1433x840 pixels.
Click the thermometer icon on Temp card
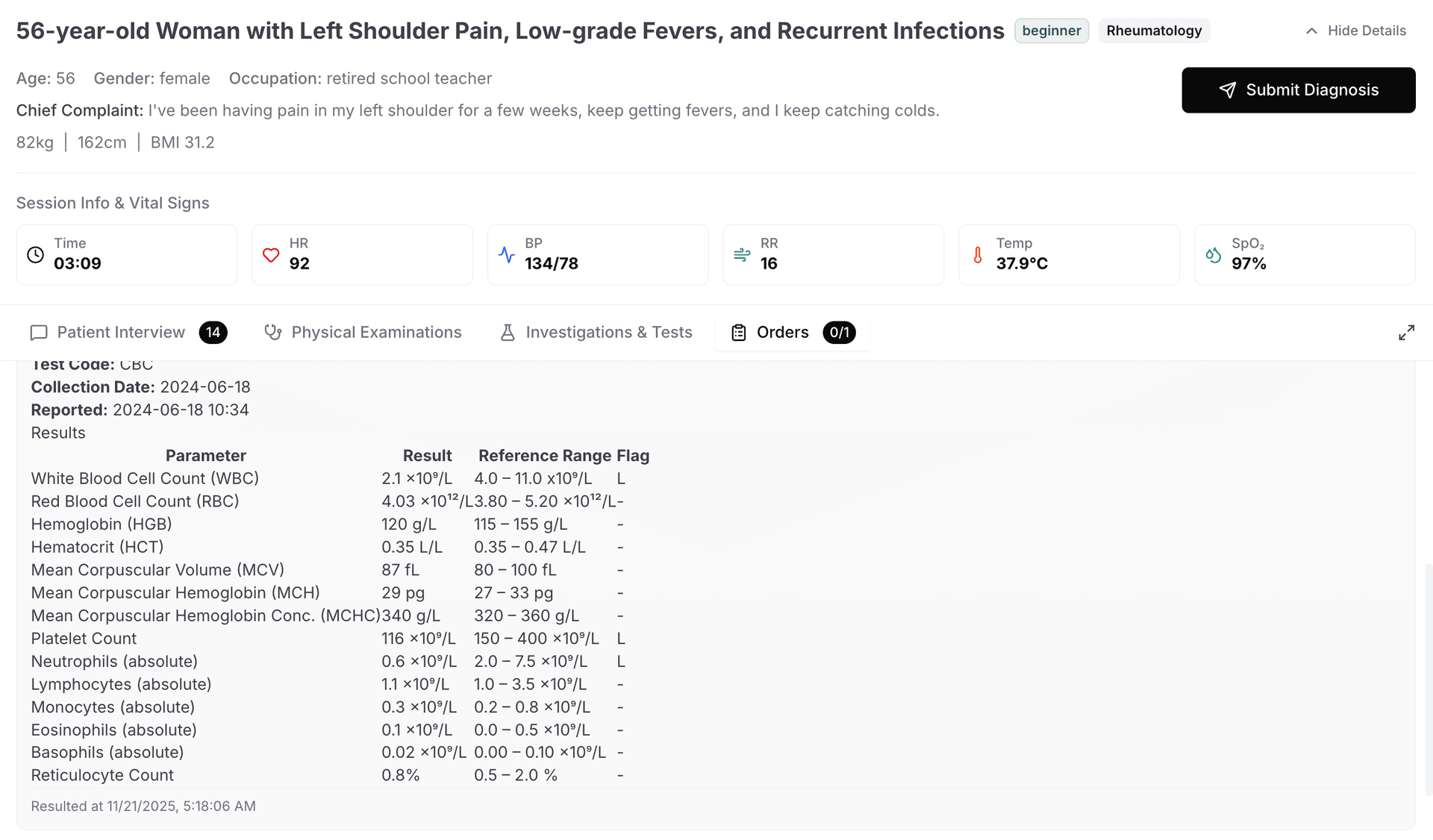click(978, 255)
